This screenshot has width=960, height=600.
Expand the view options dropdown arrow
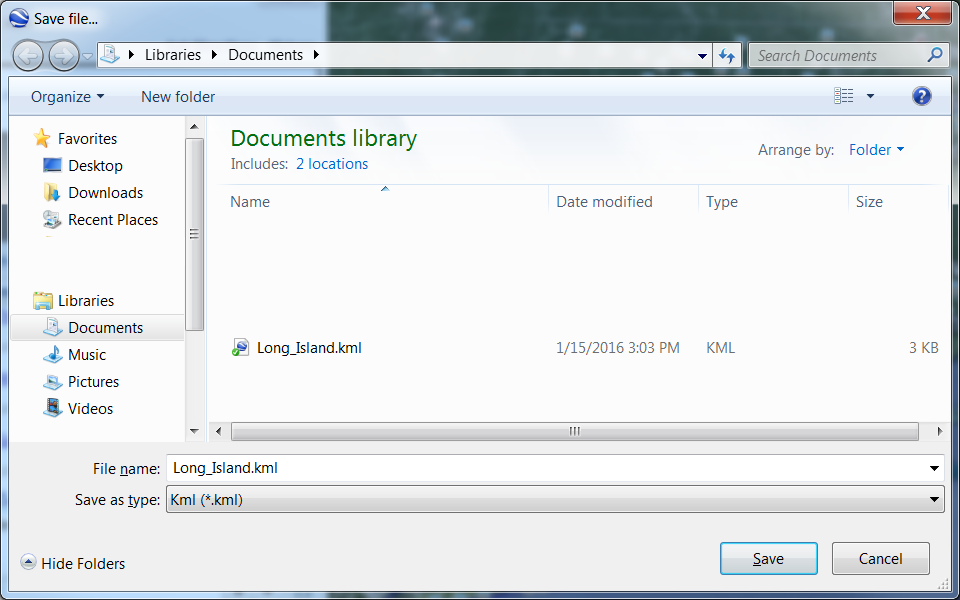click(x=870, y=96)
